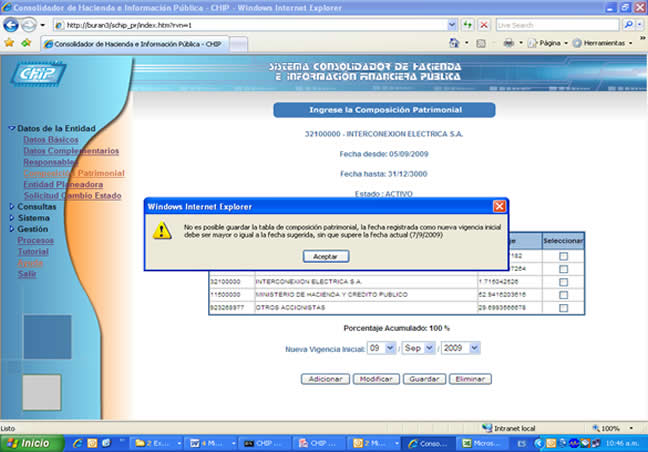Open the Favorites Center star icon
The height and width of the screenshot is (452, 648).
[x=9, y=43]
